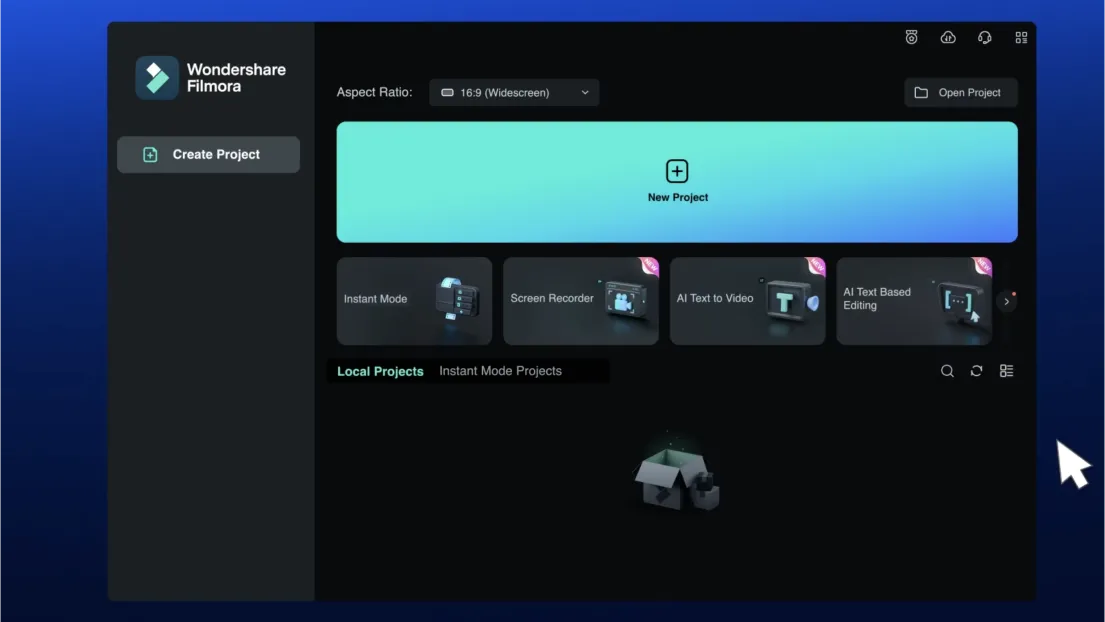The image size is (1105, 622).
Task: Click the Open Project button
Action: pyautogui.click(x=961, y=92)
